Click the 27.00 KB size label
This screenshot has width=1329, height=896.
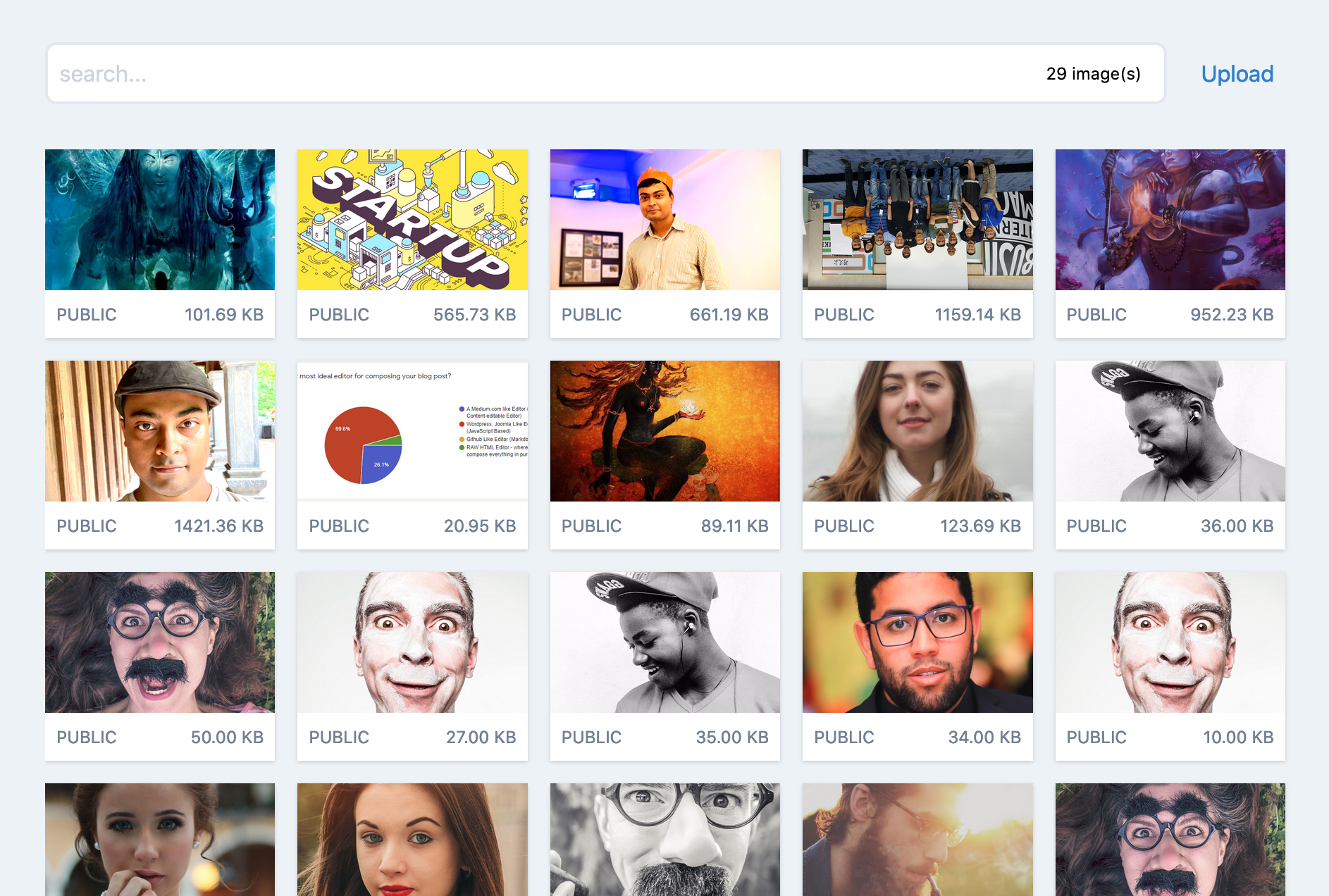(481, 738)
